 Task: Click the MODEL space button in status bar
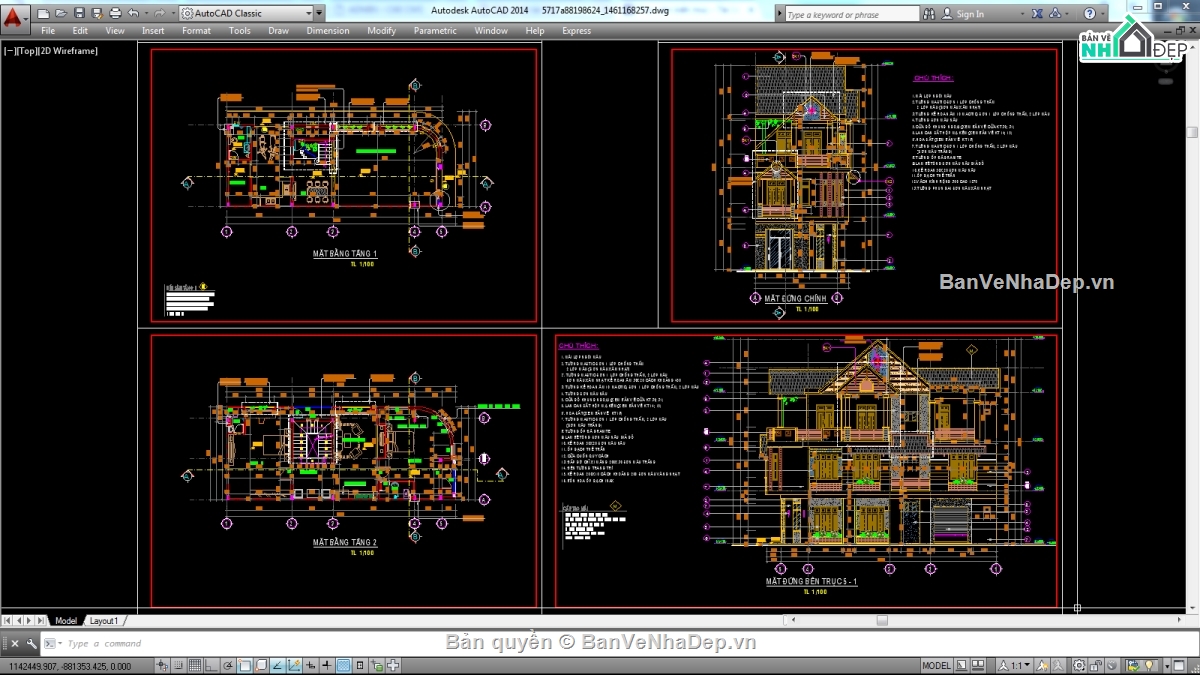(936, 666)
